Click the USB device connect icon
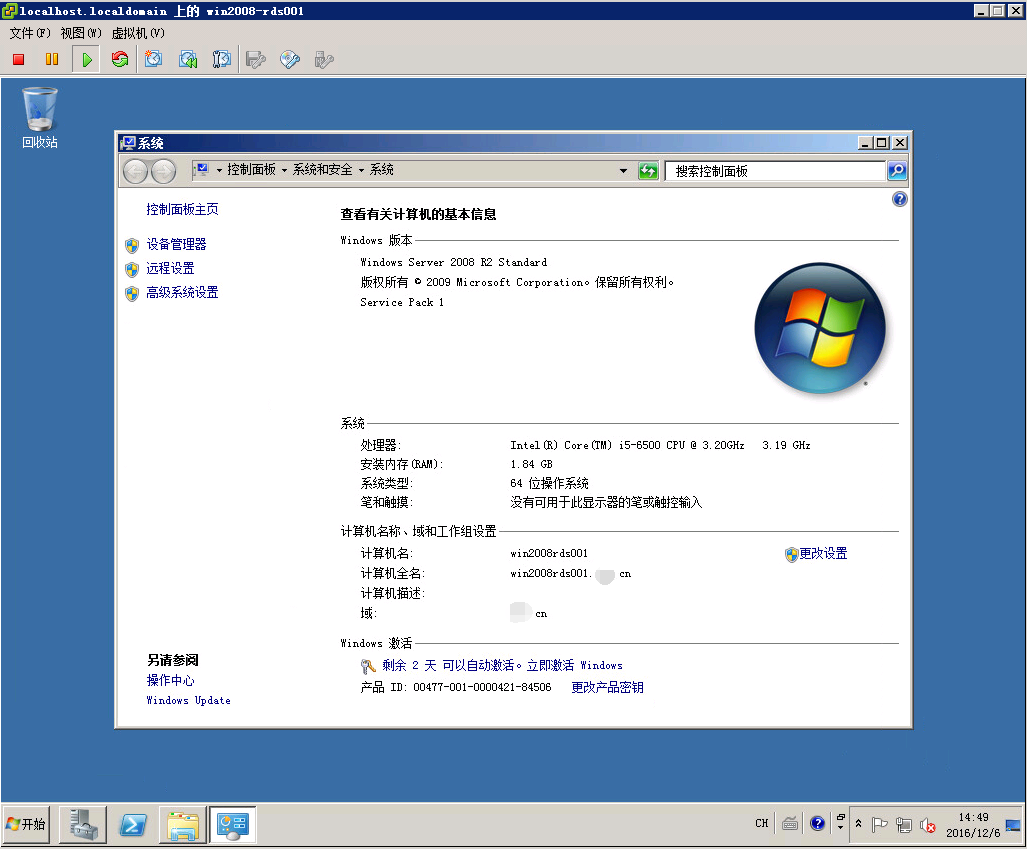The height and width of the screenshot is (849, 1027). pyautogui.click(x=324, y=60)
